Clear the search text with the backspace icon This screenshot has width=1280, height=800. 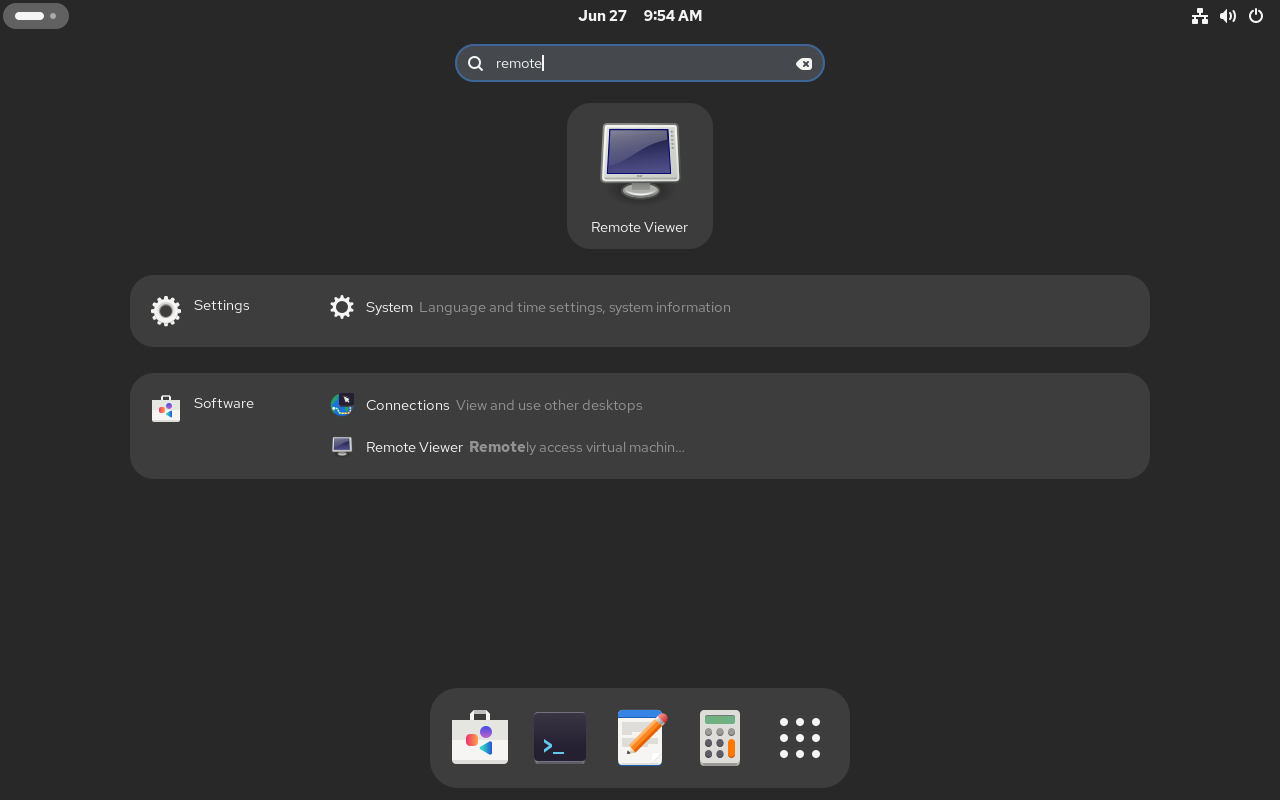pyautogui.click(x=804, y=63)
